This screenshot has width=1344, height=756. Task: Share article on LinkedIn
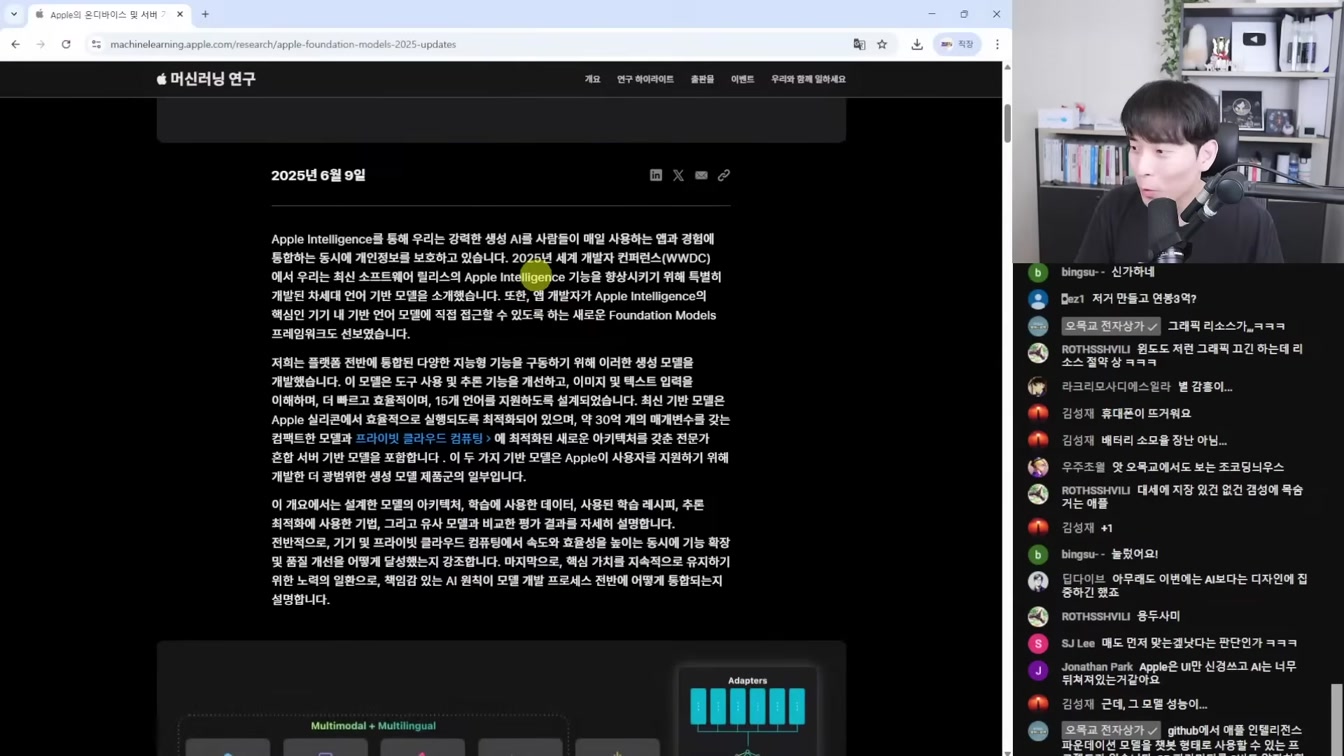(656, 175)
